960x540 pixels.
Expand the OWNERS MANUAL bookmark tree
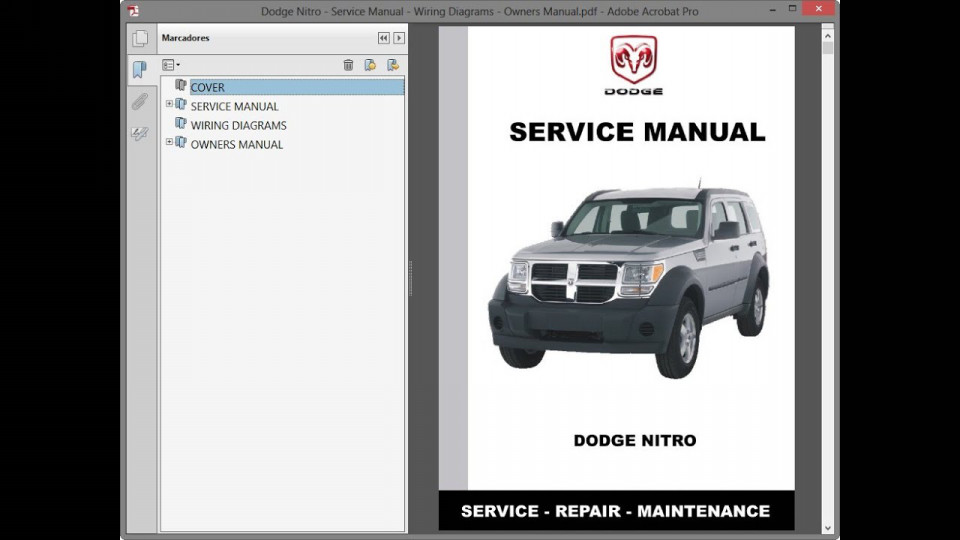tap(169, 142)
